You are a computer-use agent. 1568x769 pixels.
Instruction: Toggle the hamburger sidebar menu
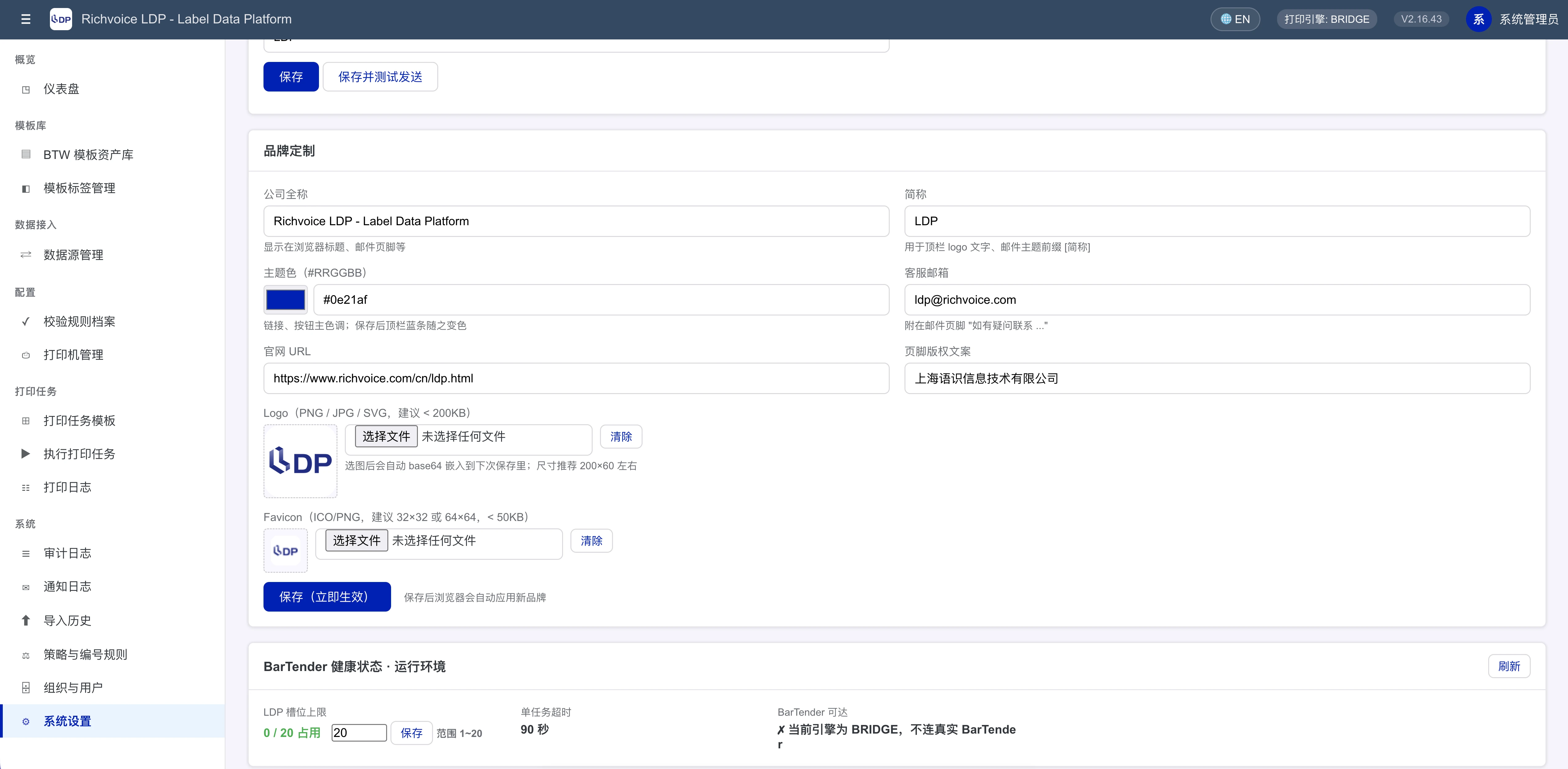(x=26, y=19)
